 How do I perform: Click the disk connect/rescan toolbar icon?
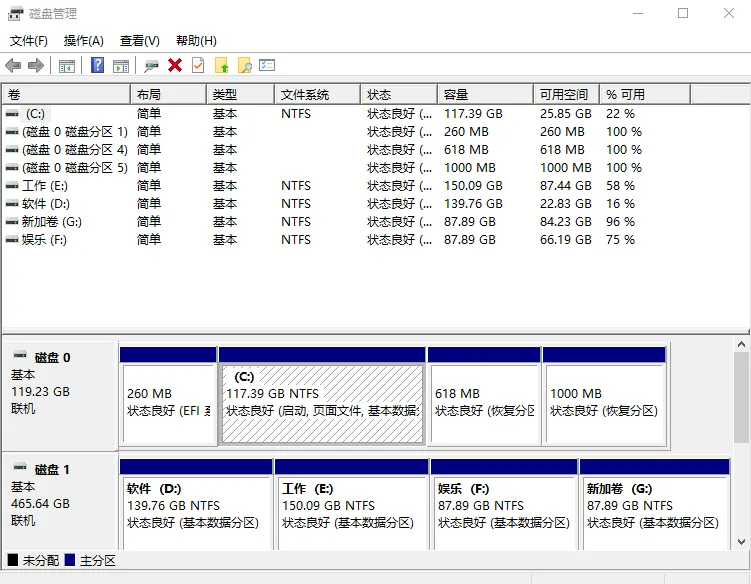151,66
